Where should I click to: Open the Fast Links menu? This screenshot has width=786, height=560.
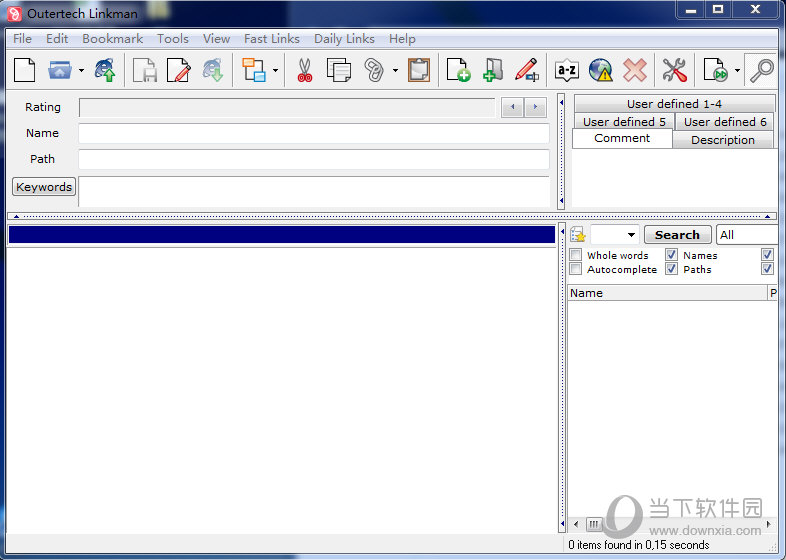coord(272,39)
